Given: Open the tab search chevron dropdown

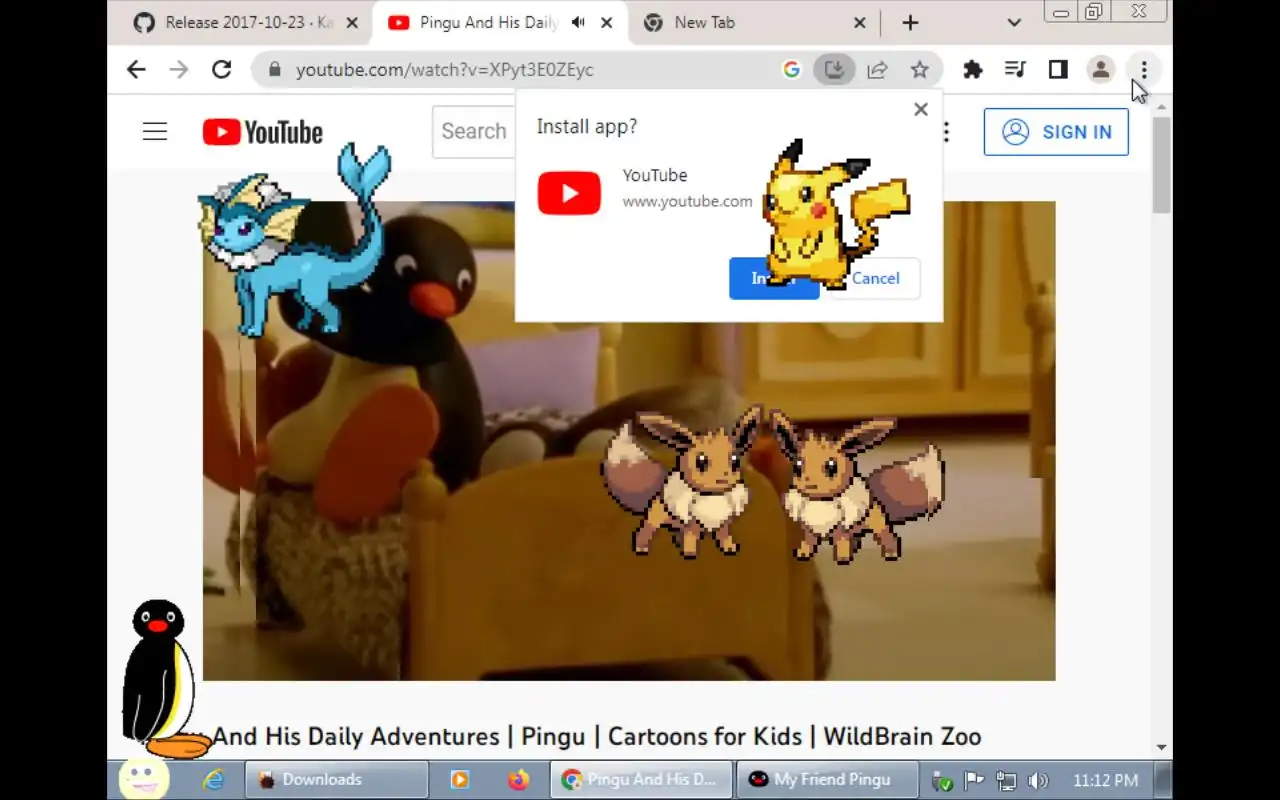Looking at the screenshot, I should (1014, 22).
